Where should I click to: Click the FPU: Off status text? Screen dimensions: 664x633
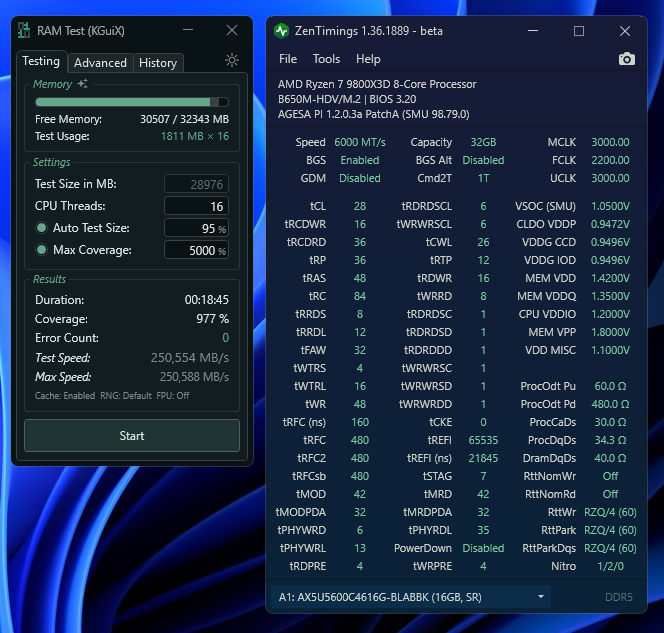[x=173, y=395]
